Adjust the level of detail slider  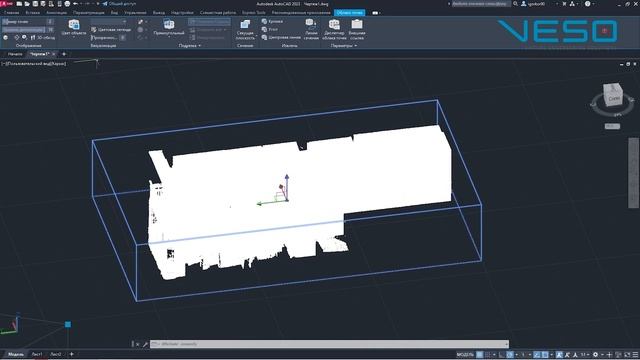click(x=24, y=30)
